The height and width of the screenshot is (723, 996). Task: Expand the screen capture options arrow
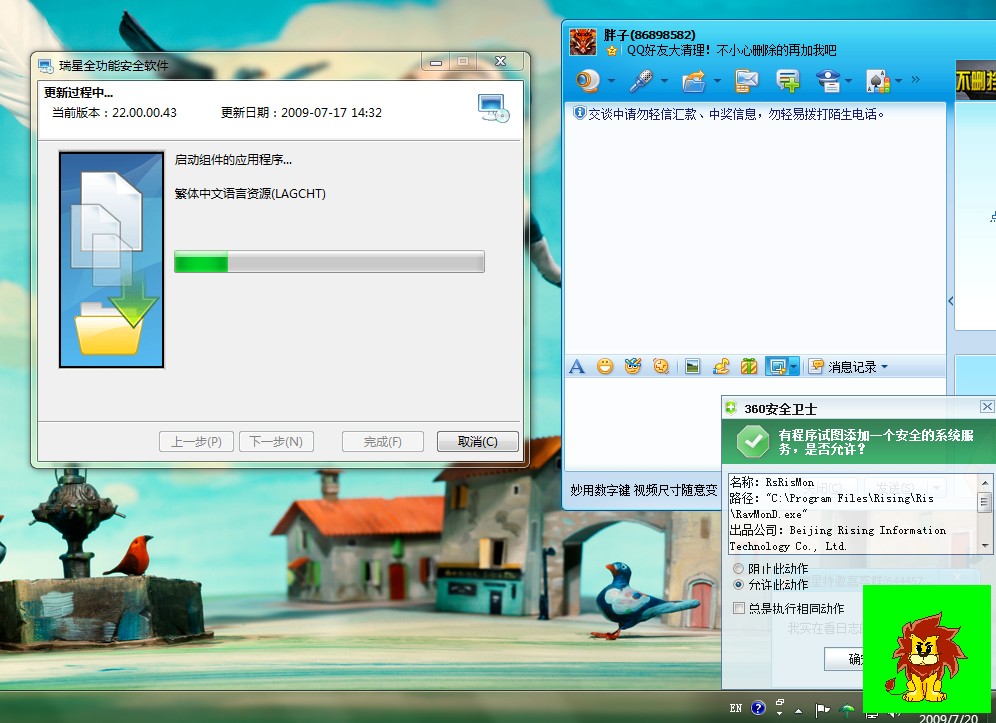(793, 367)
